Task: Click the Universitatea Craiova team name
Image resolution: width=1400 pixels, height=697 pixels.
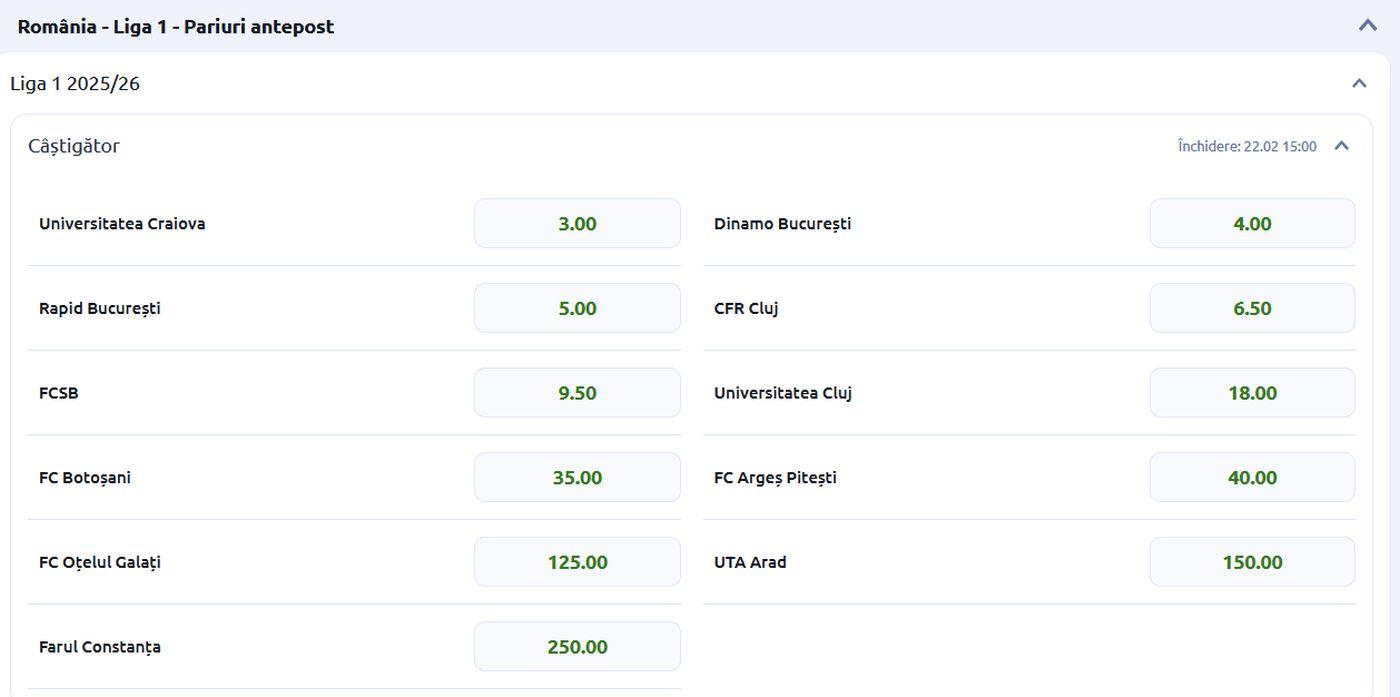Action: [122, 223]
